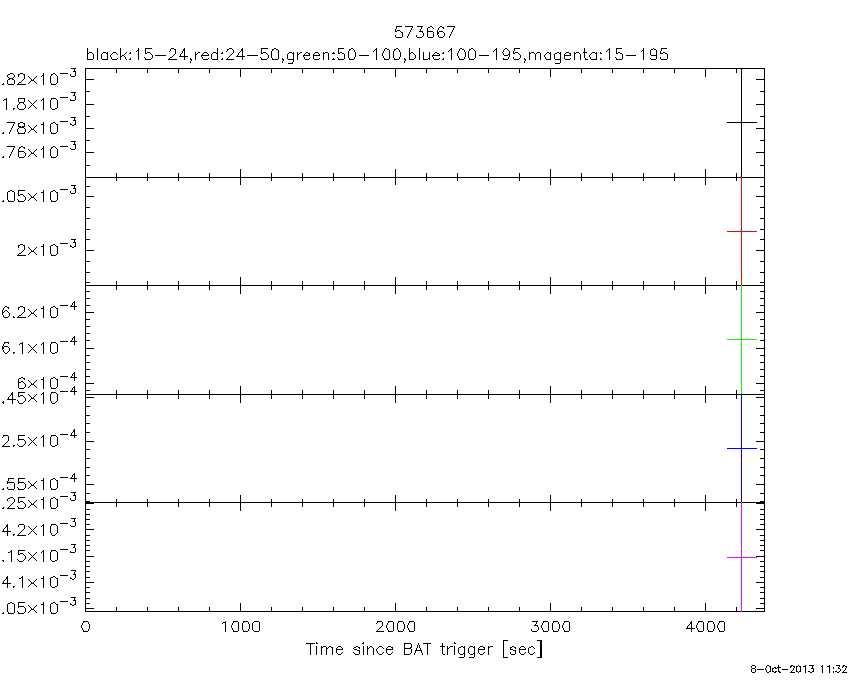This screenshot has height=680, width=850.
Task: Click the 4.2×10⁻³ y-axis label in bottom panel
Action: (x=40, y=529)
